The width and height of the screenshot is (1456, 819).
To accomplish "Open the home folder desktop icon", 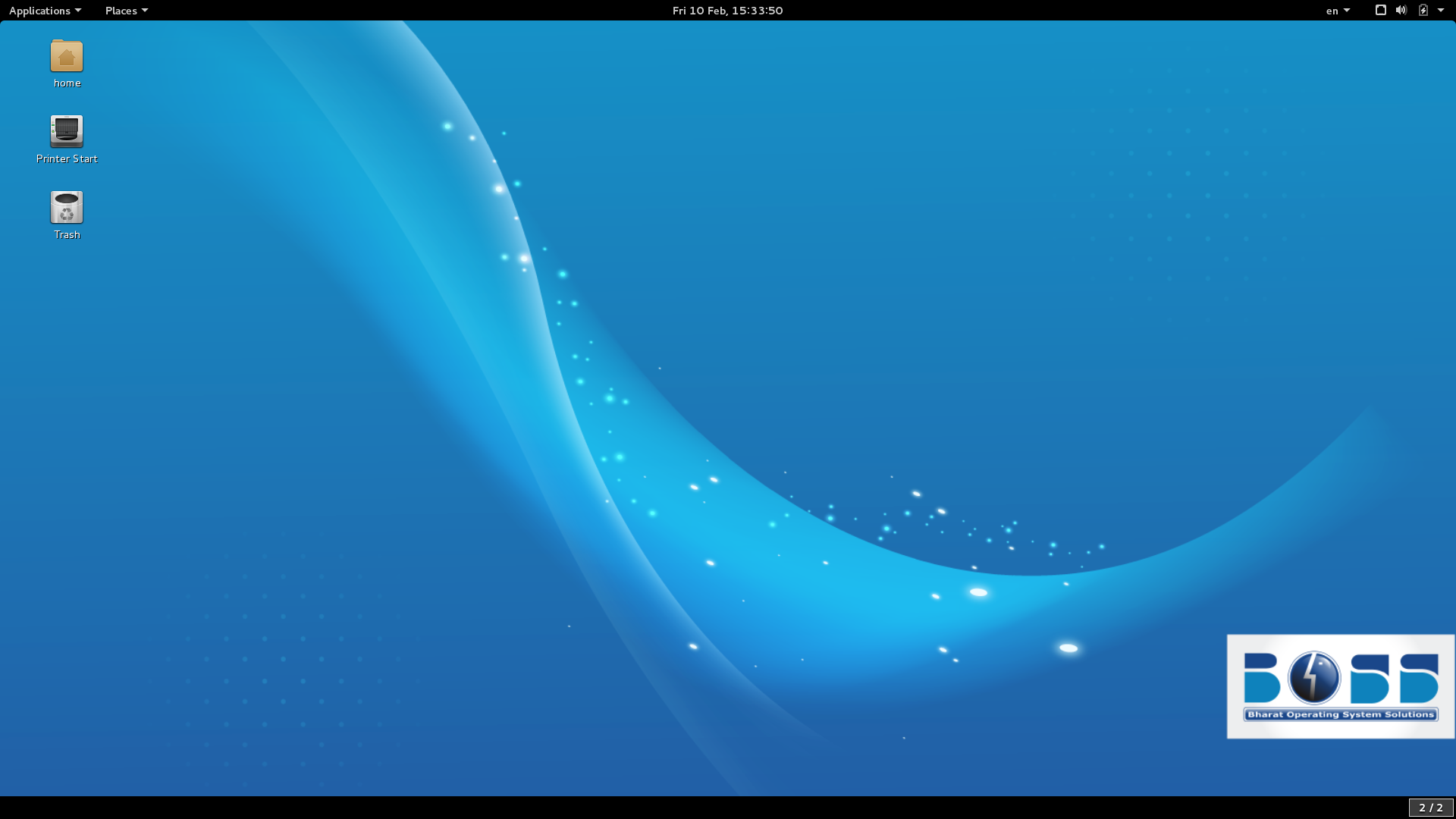I will pyautogui.click(x=67, y=57).
